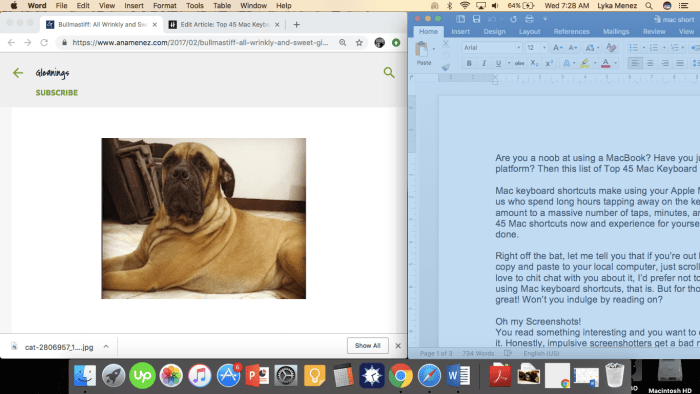Viewport: 700px width, 394px height.
Task: Open the Paste options dropdown arrow
Action: pyautogui.click(x=434, y=49)
